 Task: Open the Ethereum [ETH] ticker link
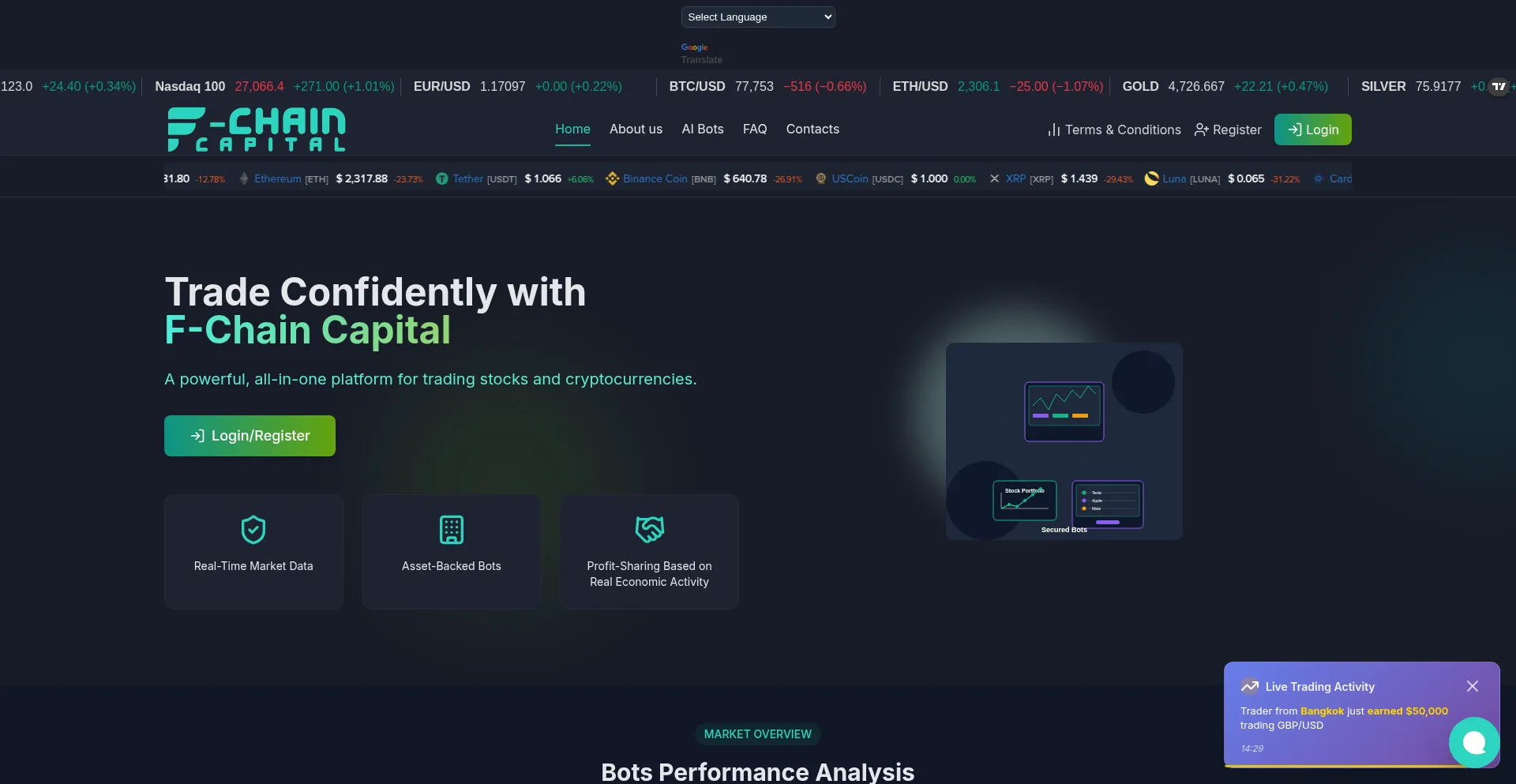coord(291,178)
